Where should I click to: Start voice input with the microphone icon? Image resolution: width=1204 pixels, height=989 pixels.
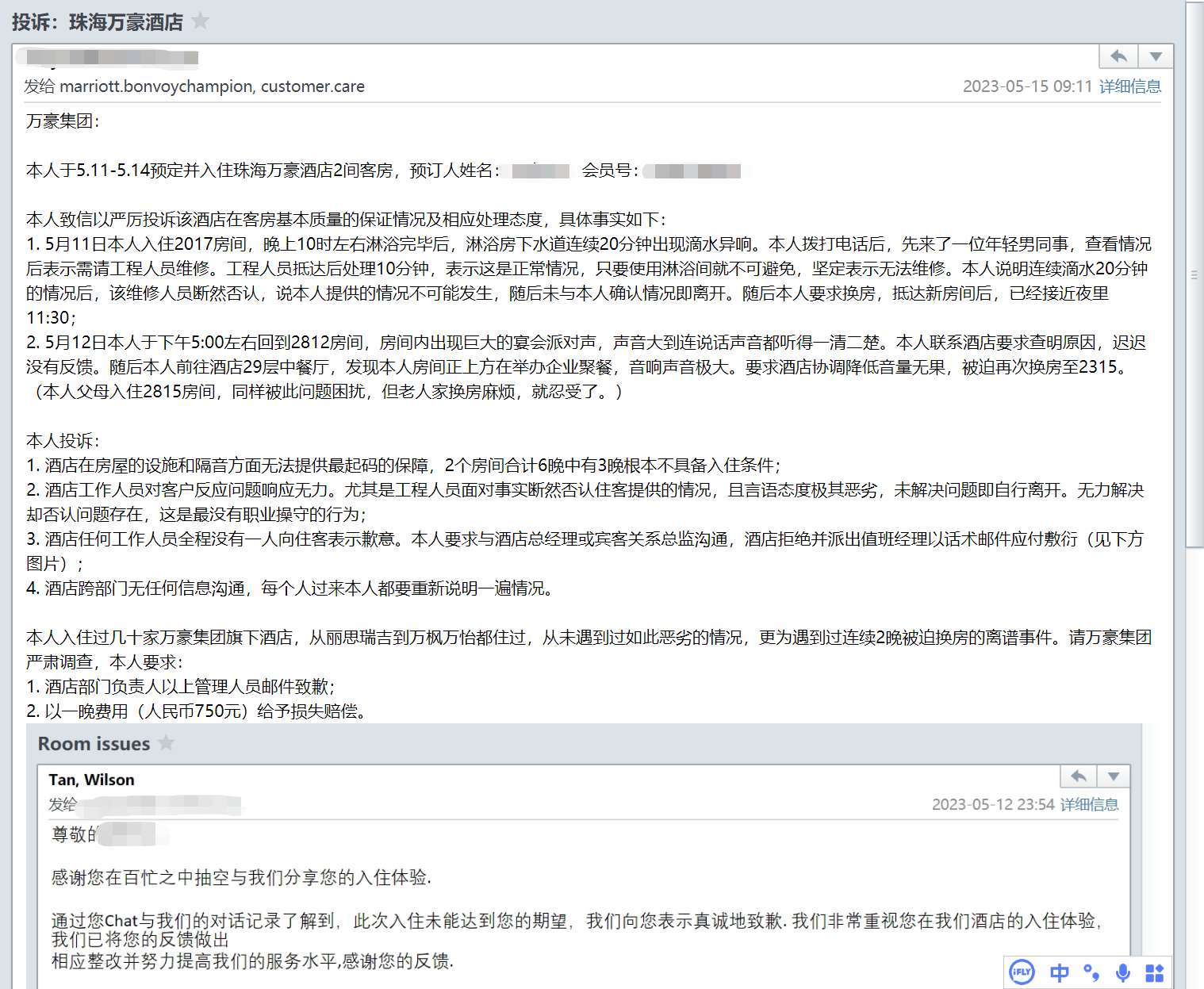coord(1123,972)
